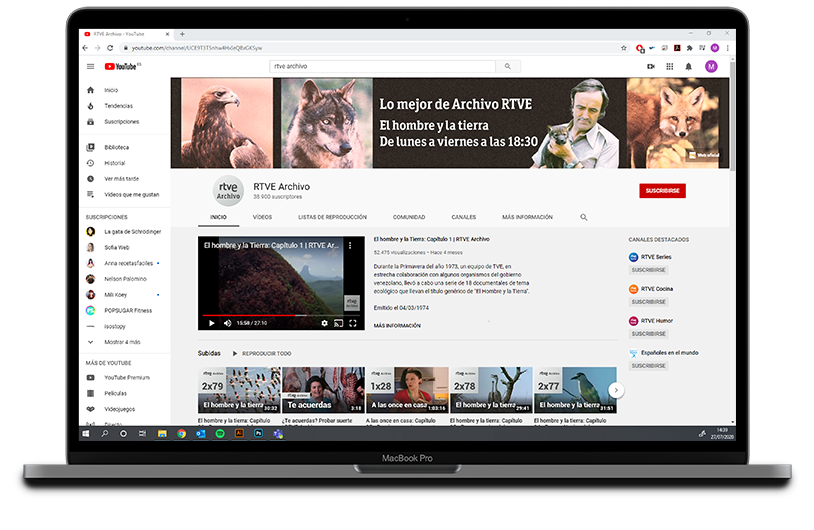Click into the YouTube search field

pyautogui.click(x=382, y=67)
